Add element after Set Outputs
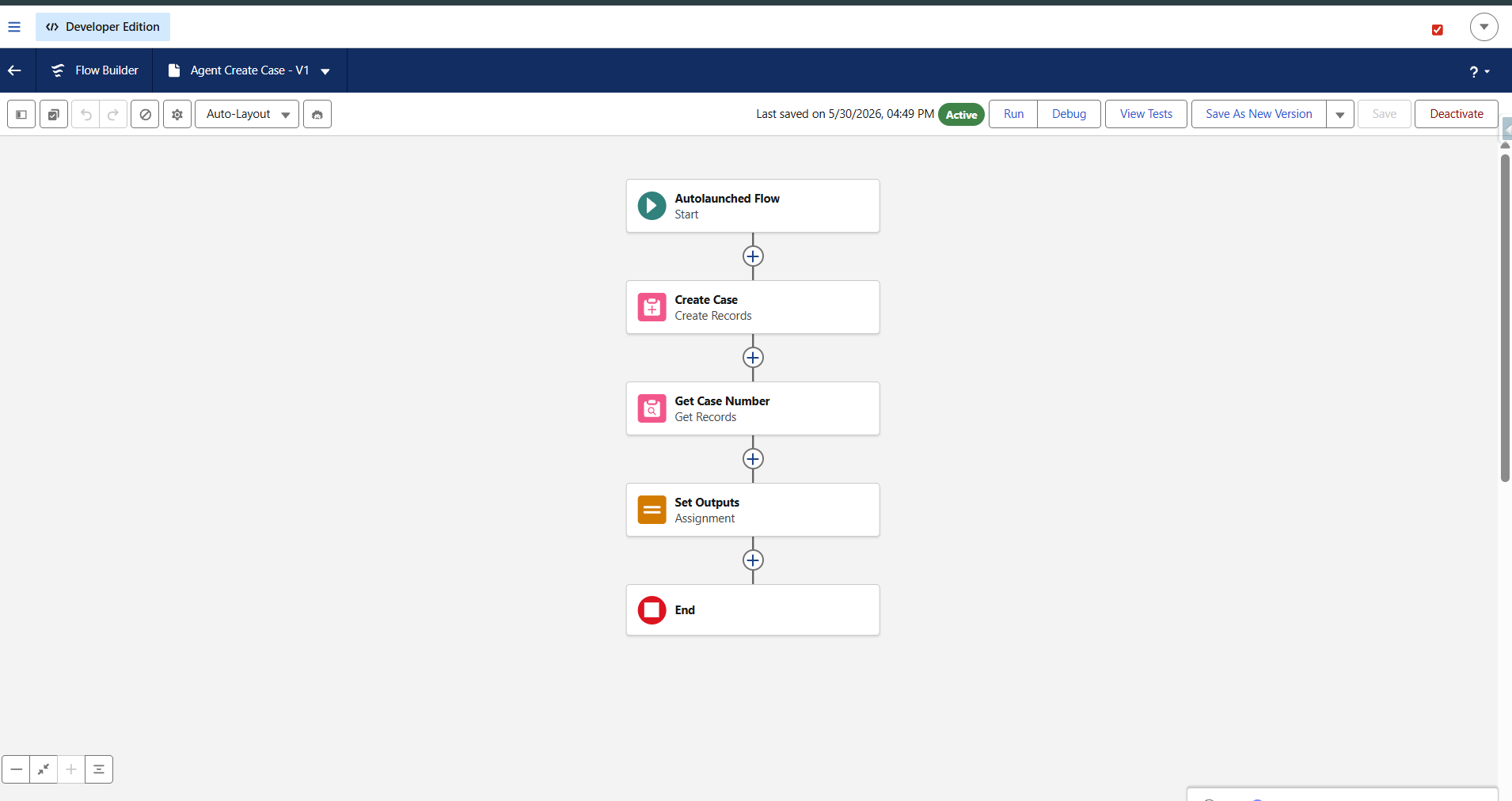This screenshot has height=801, width=1512. tap(753, 560)
